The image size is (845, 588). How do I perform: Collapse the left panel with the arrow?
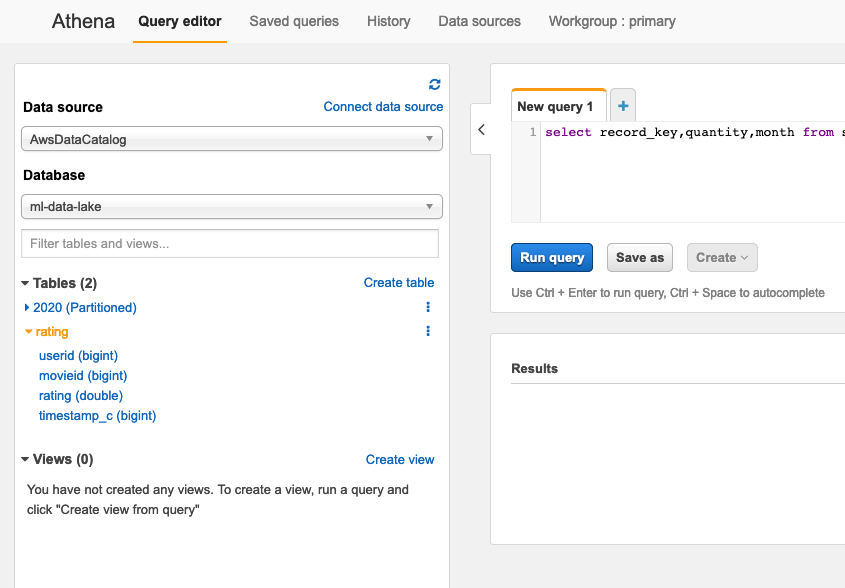(x=481, y=130)
